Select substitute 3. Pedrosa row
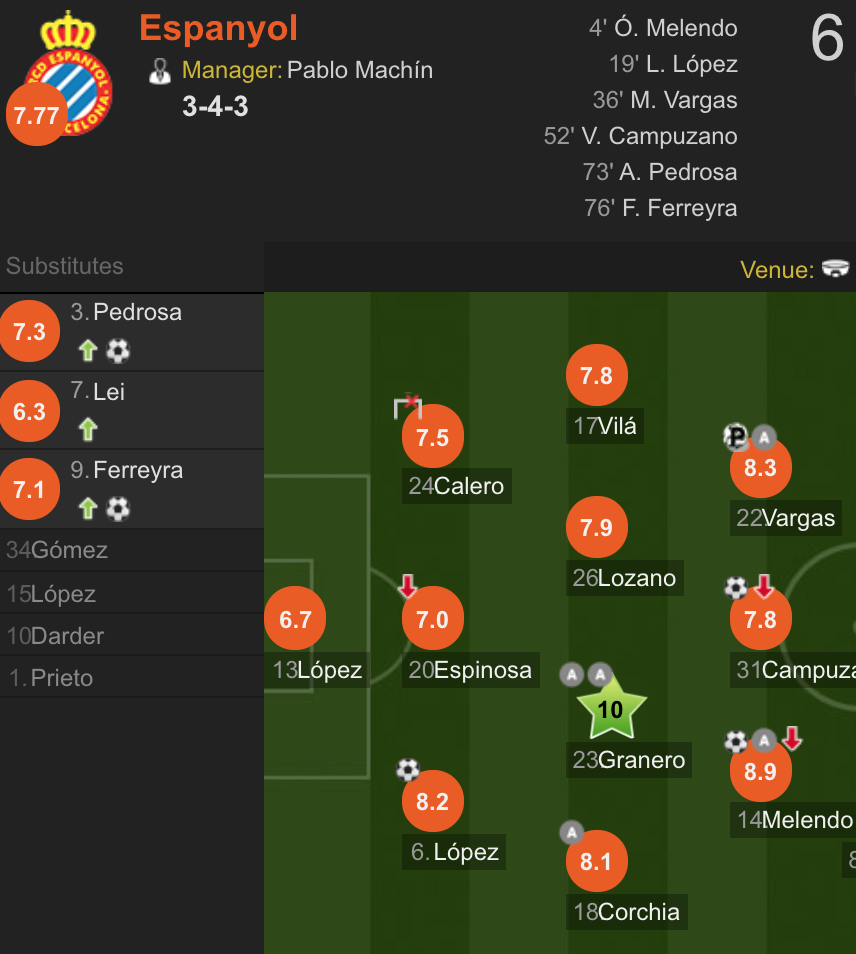Viewport: 856px width, 954px height. click(132, 332)
